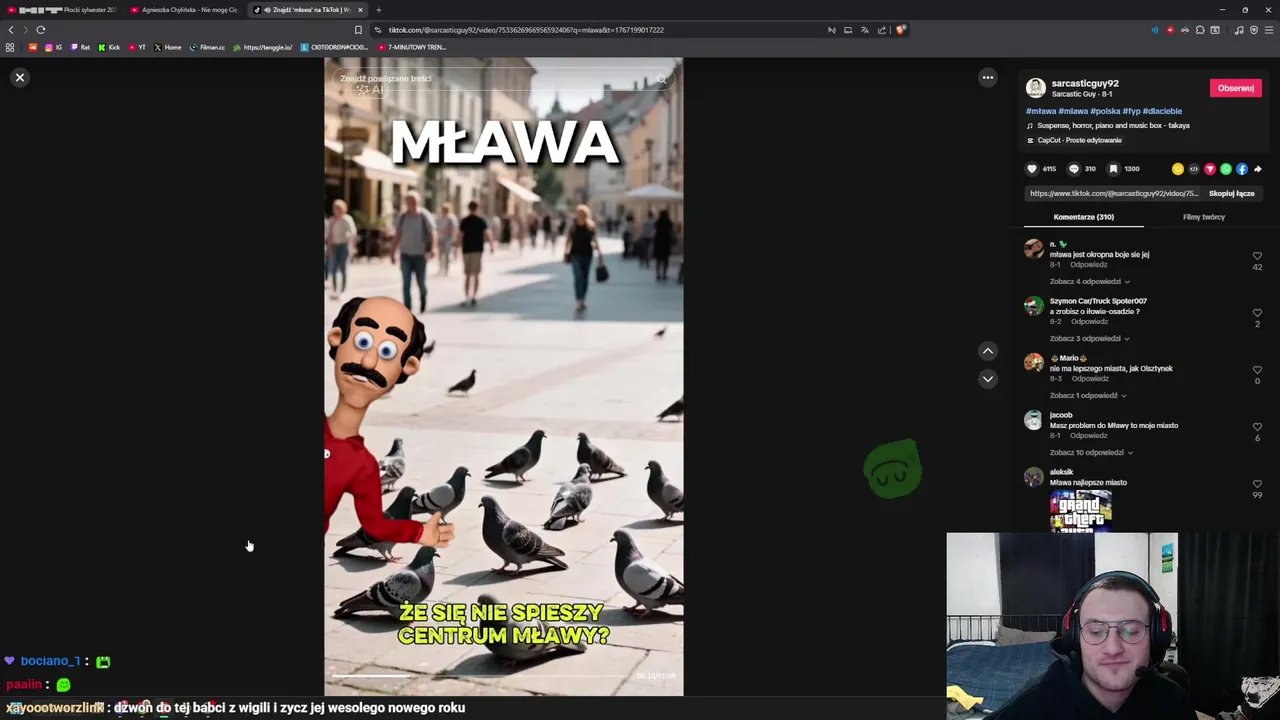This screenshot has height=720, width=1280.
Task: Go to previous video with up arrow
Action: point(988,351)
